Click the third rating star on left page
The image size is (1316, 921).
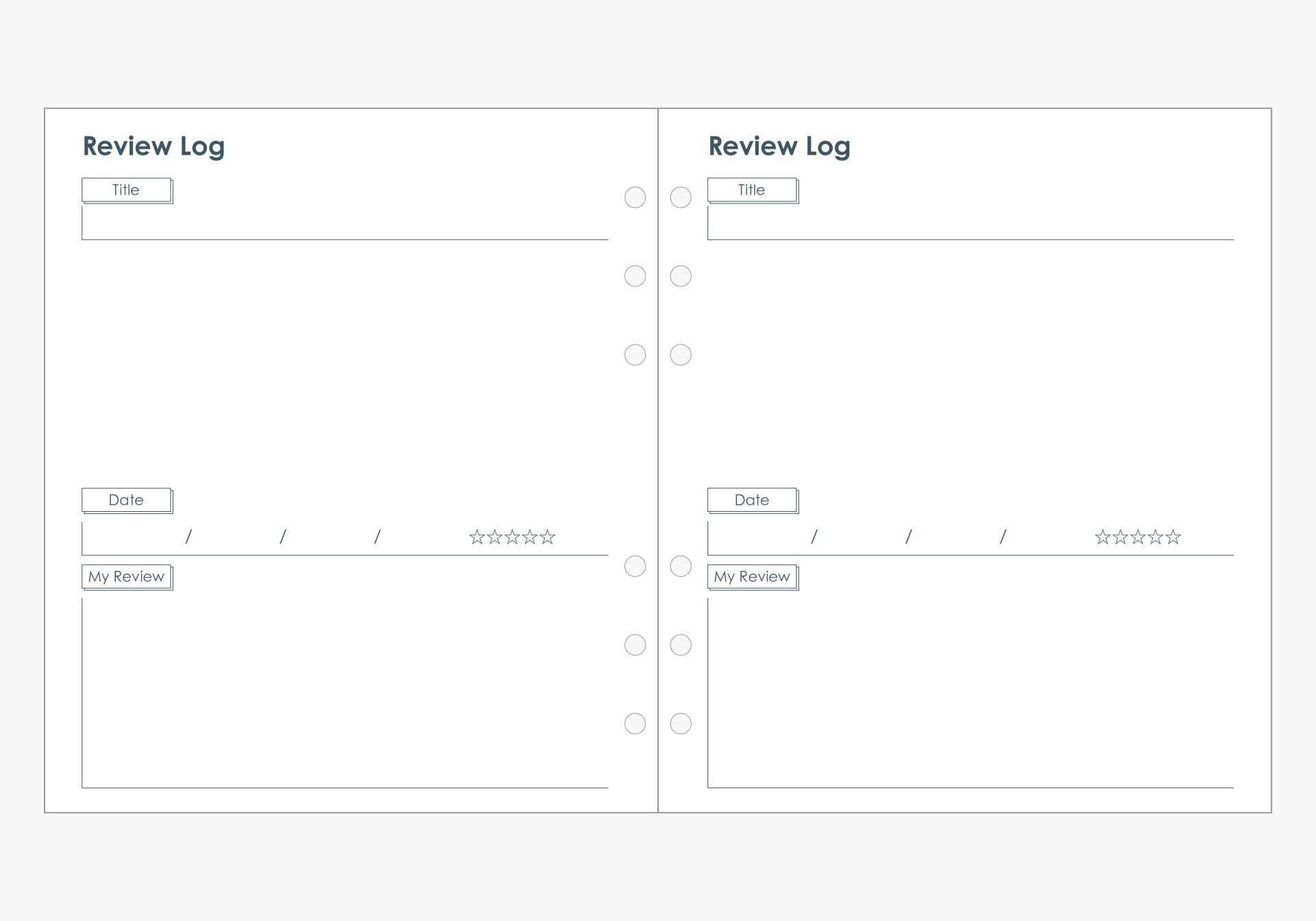[x=512, y=537]
